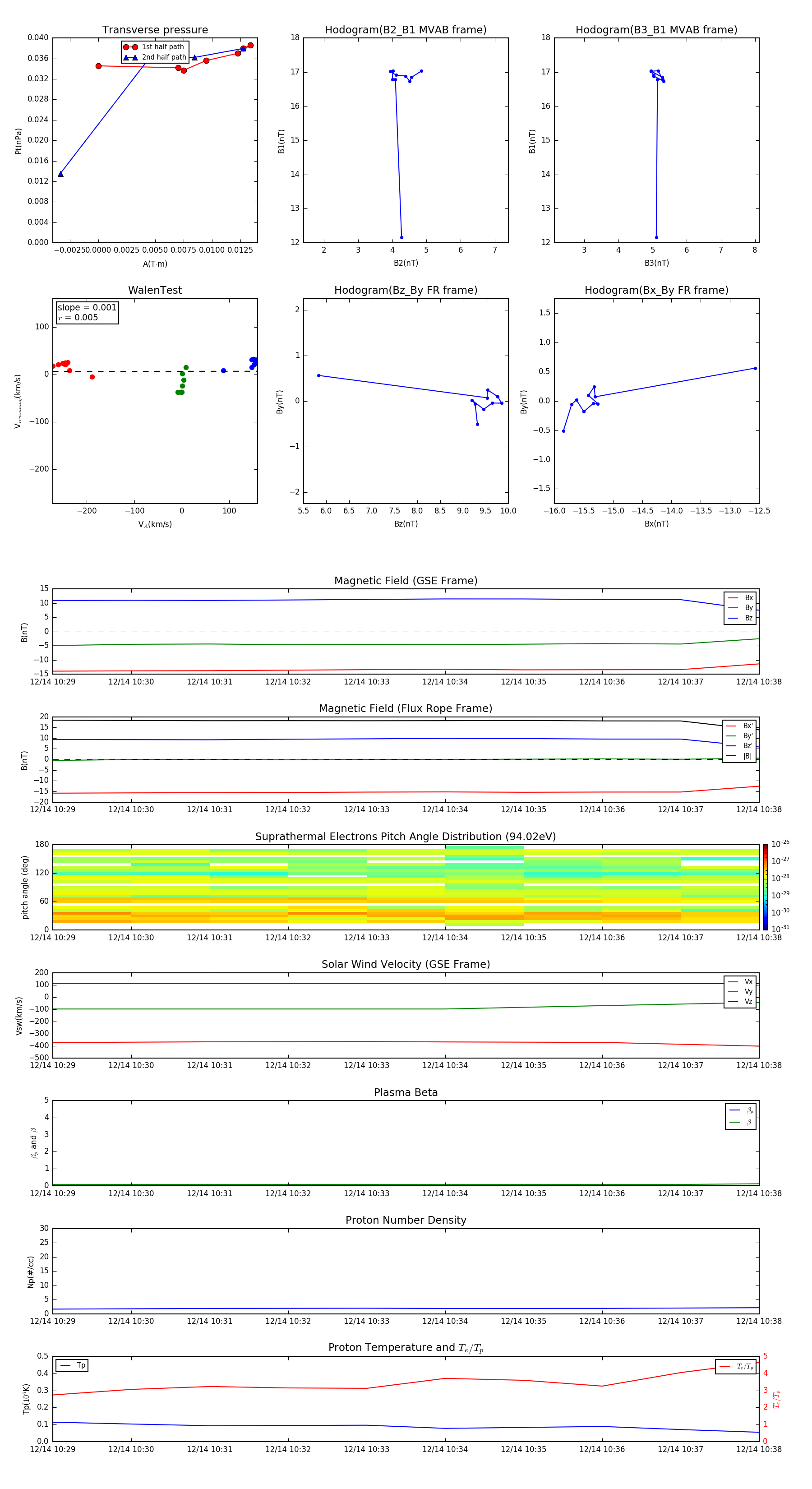This screenshot has height=1489, width=812.
Task: Click the '2nd half path' legend entry
Action: click(x=155, y=57)
